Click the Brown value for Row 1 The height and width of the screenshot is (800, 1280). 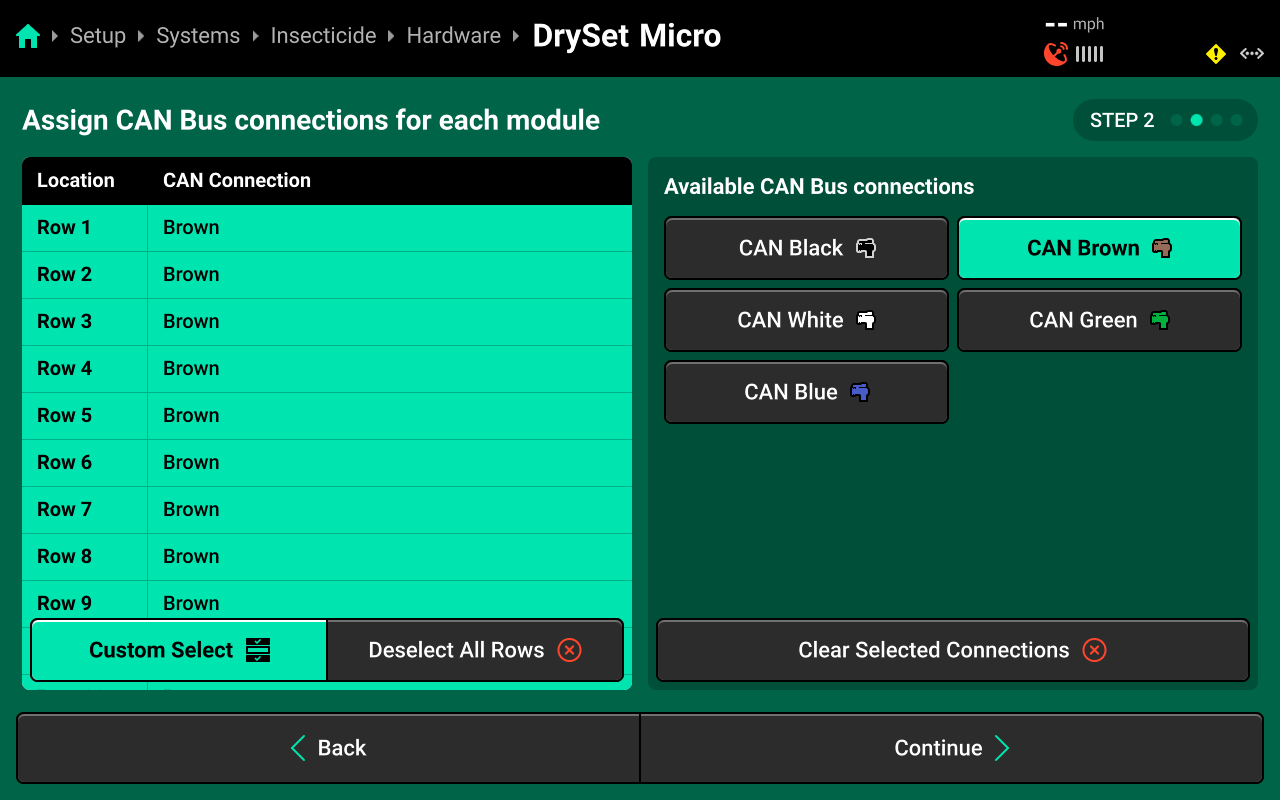point(191,228)
